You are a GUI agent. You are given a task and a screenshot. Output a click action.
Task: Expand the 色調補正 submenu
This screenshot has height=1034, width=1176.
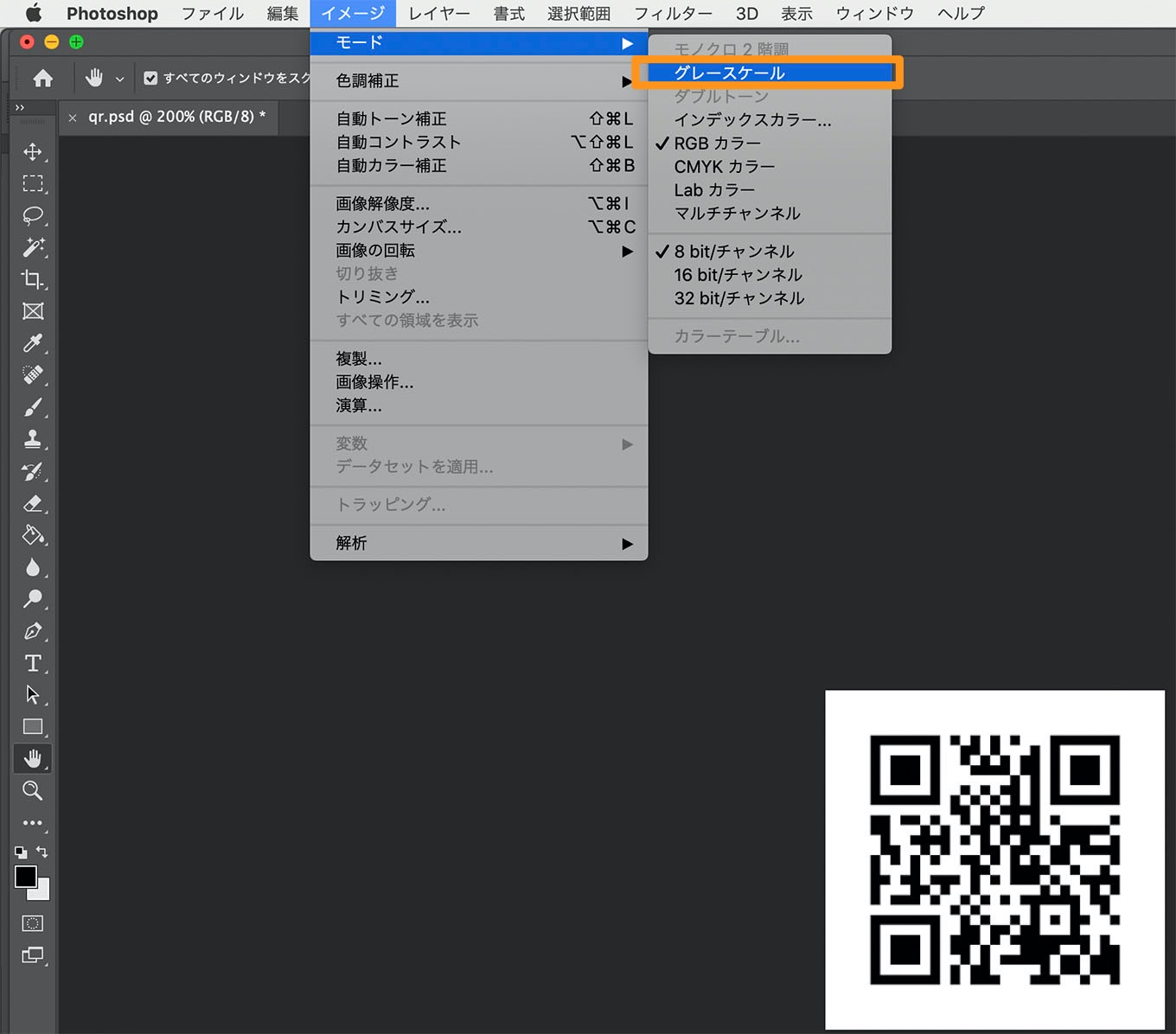click(x=479, y=80)
